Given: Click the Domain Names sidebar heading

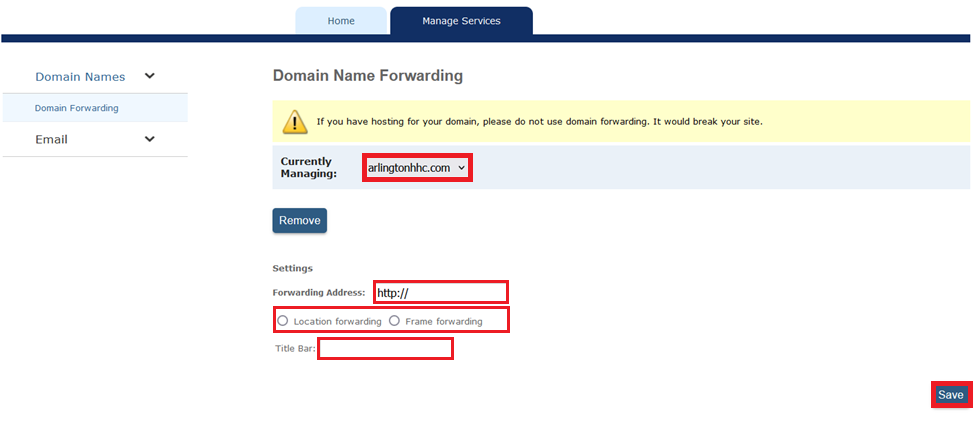Looking at the screenshot, I should click(x=80, y=77).
